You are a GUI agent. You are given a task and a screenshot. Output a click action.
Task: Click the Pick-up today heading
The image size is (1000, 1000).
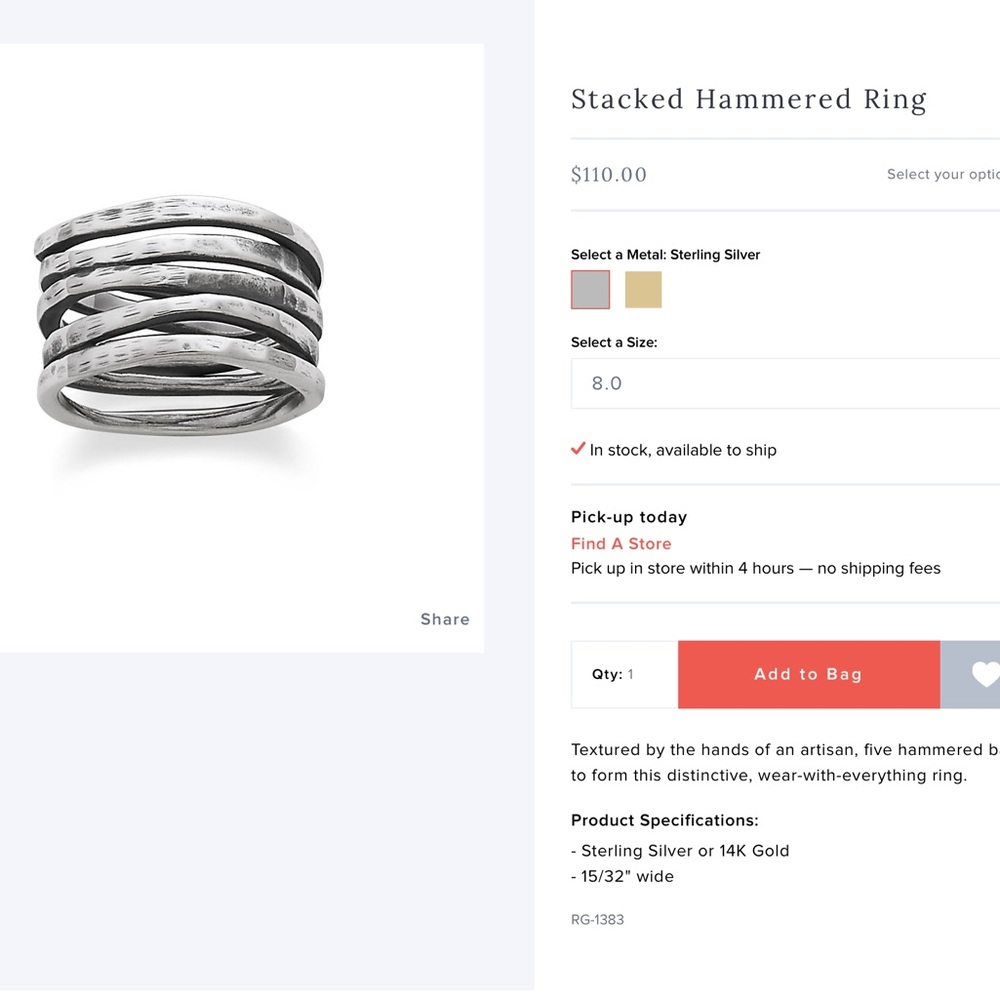coord(628,517)
